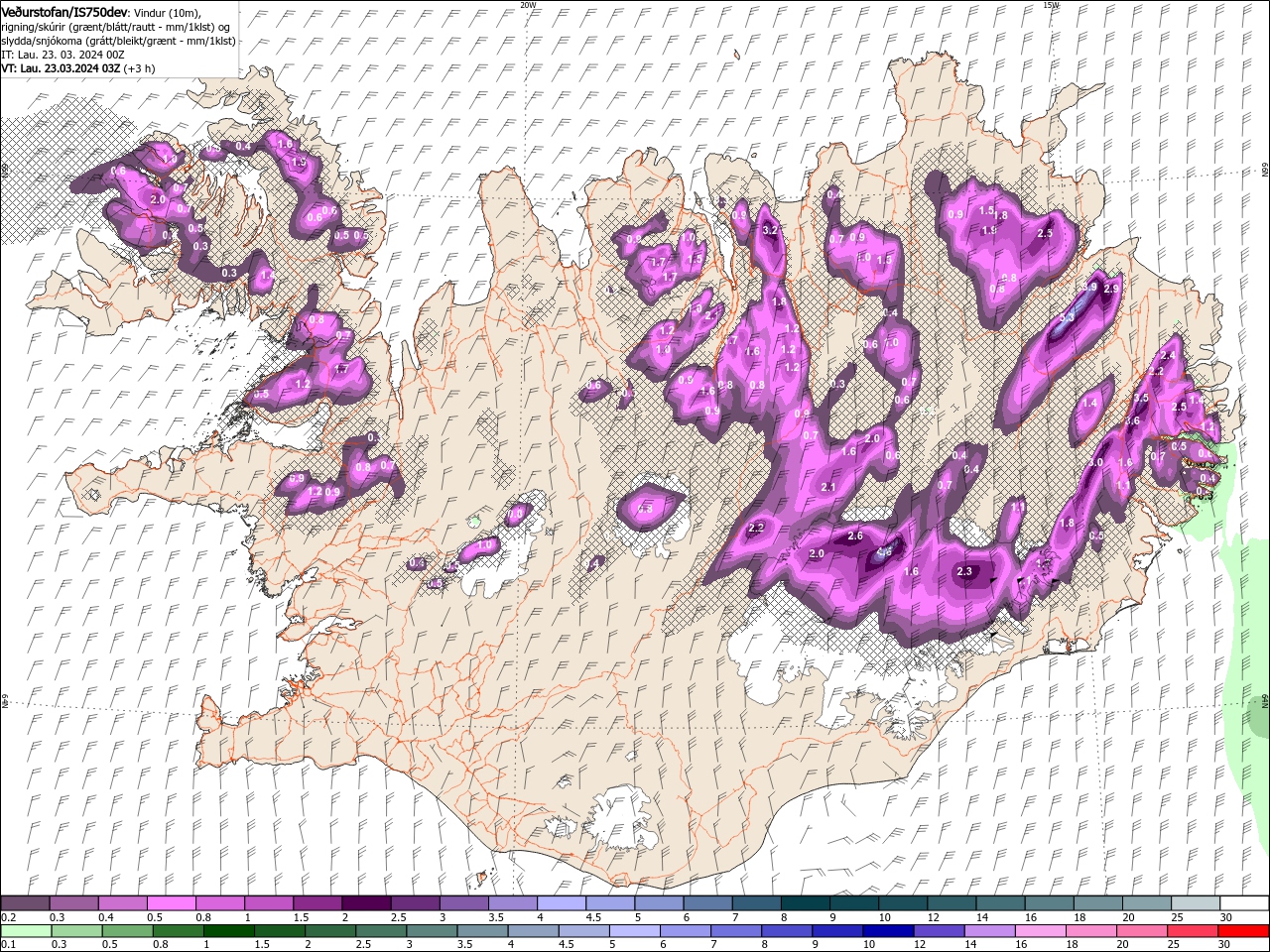Select rain scale swatch 2–2.5
The image size is (1270, 952).
[x=329, y=931]
